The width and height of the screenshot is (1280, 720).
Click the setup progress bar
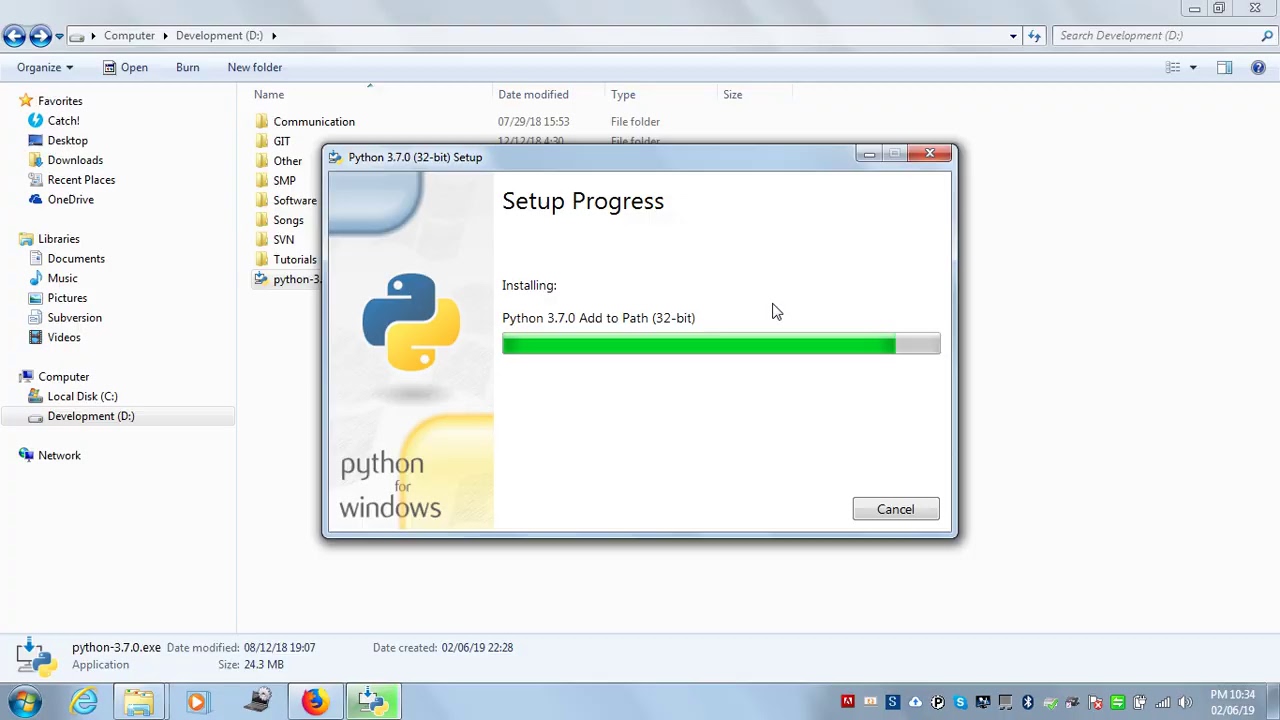(721, 345)
